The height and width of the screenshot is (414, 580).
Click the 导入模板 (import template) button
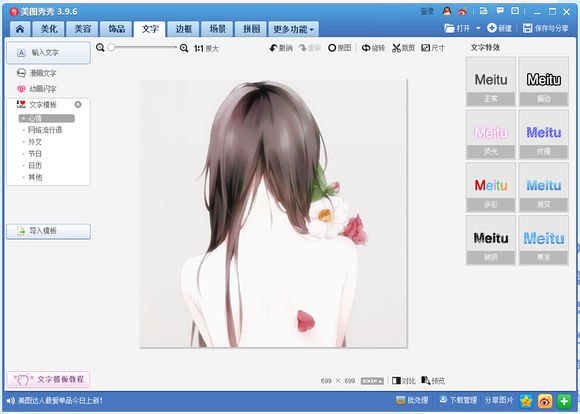pyautogui.click(x=48, y=231)
